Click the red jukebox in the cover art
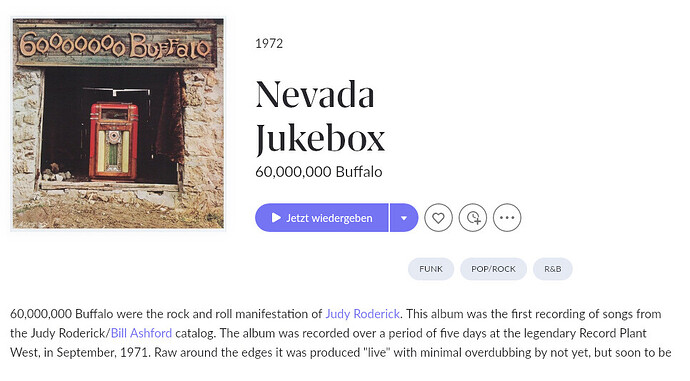Viewport: 690px width, 381px height. tap(114, 141)
